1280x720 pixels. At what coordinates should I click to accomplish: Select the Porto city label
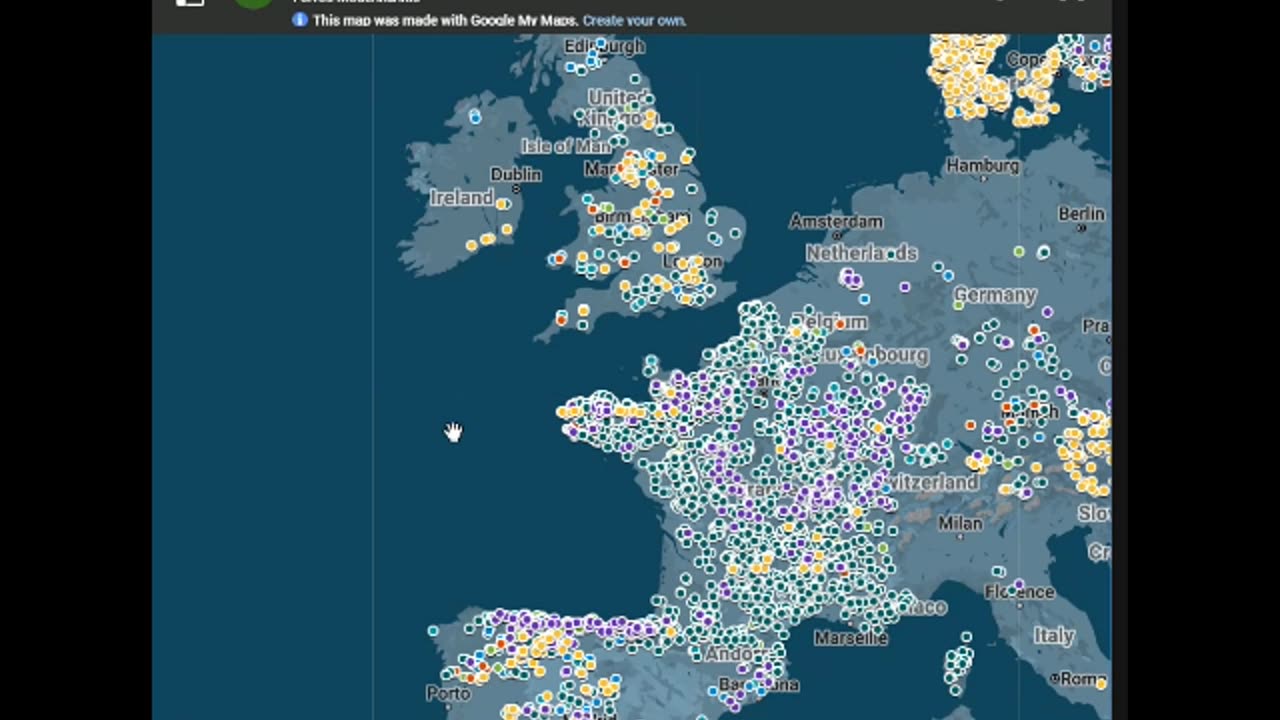[448, 693]
